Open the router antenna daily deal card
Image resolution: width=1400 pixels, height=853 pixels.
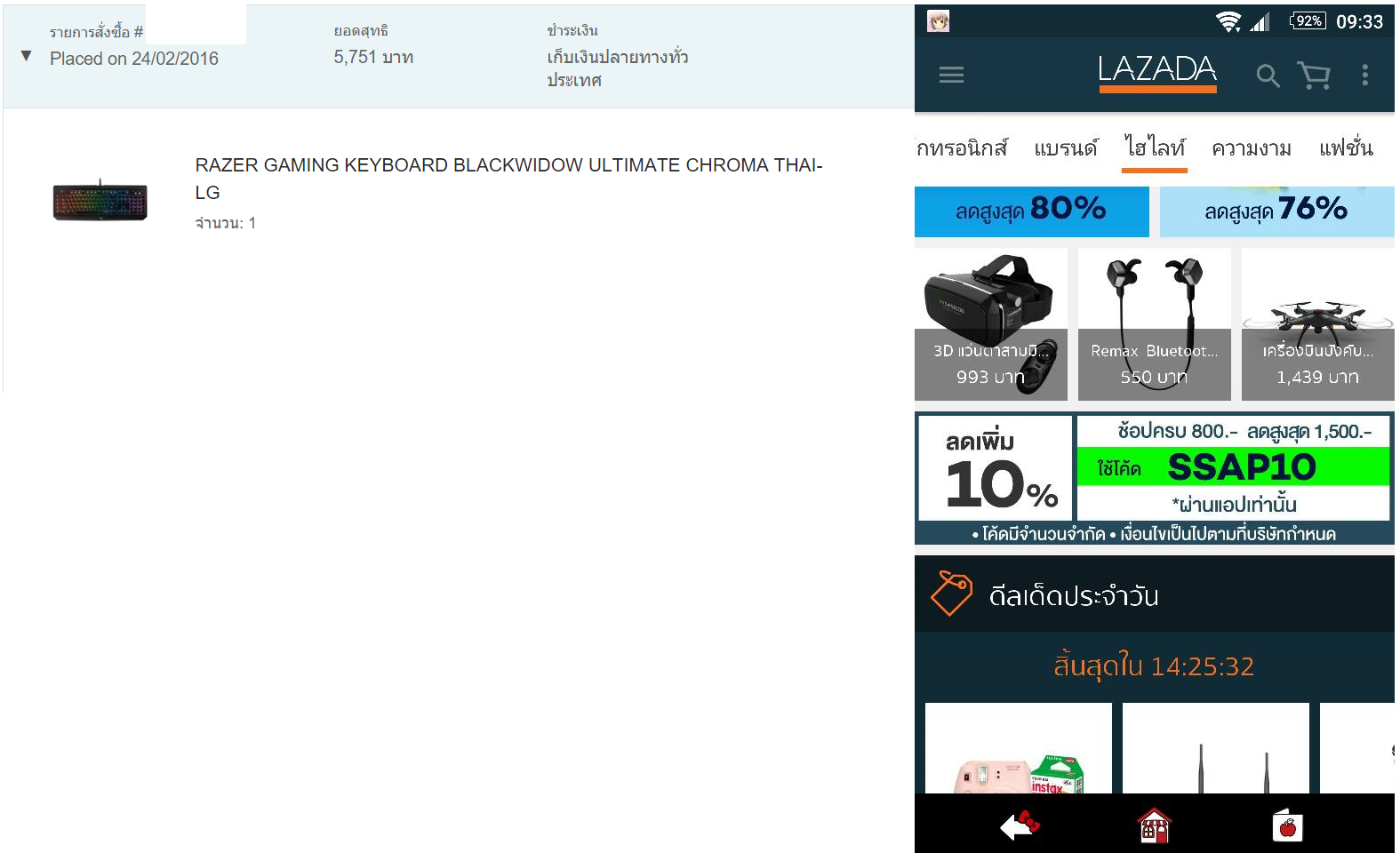pos(1216,748)
